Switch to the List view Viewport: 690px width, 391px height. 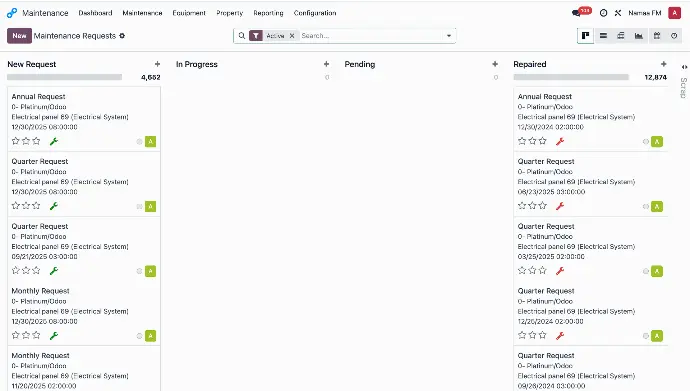click(x=603, y=36)
